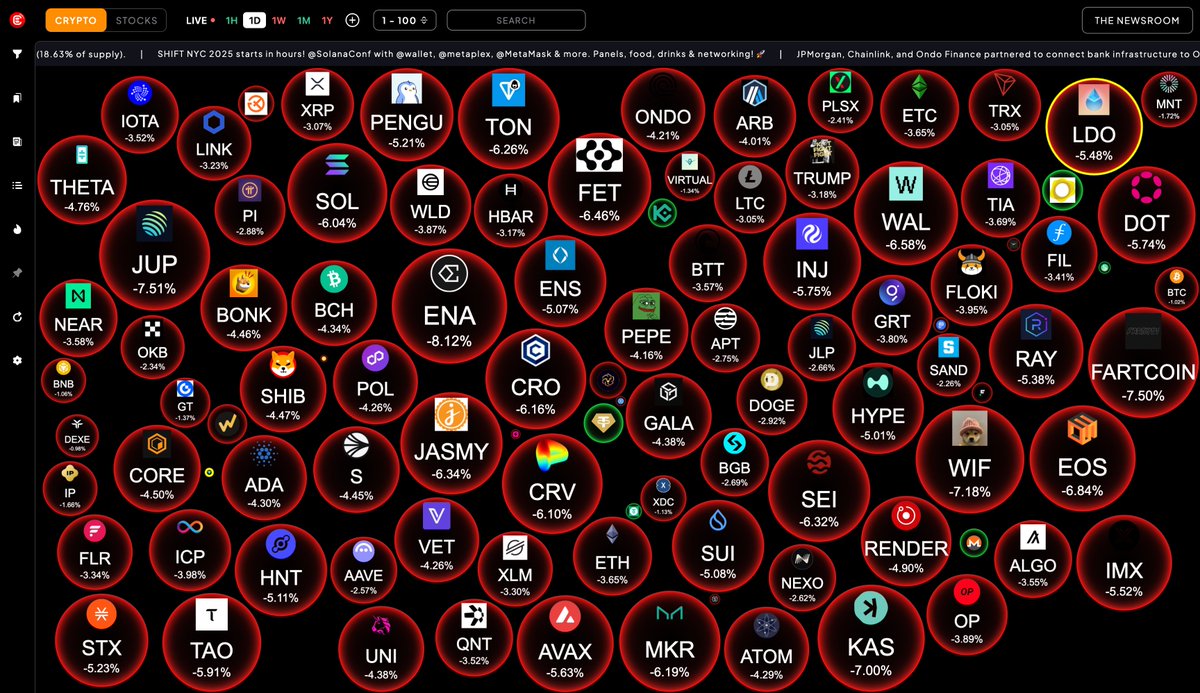Image resolution: width=1200 pixels, height=693 pixels.
Task: Select the 1H timeframe tab
Action: (x=231, y=20)
